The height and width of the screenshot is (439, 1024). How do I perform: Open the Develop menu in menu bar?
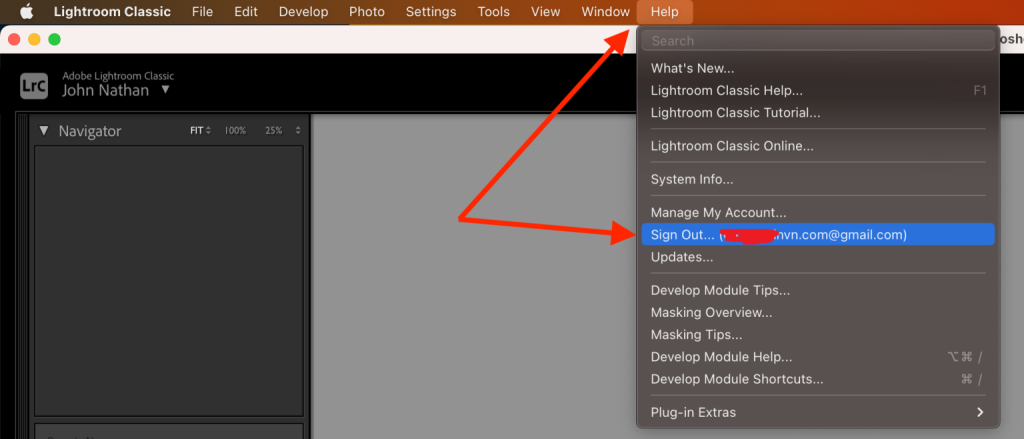point(303,12)
